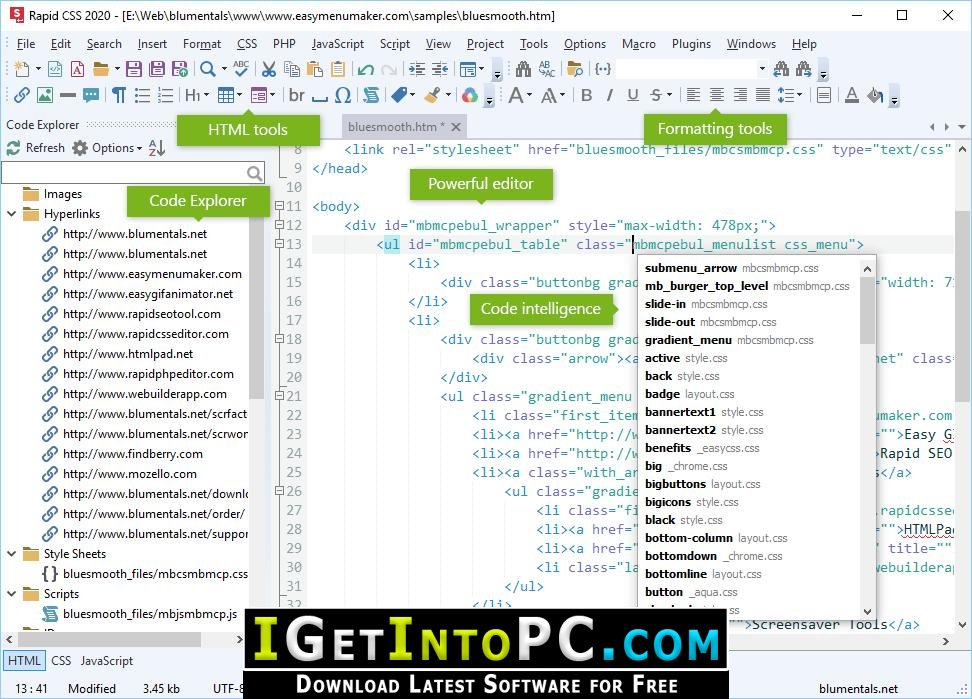This screenshot has width=972, height=699.
Task: Click the paragraph mark icon
Action: click(118, 95)
